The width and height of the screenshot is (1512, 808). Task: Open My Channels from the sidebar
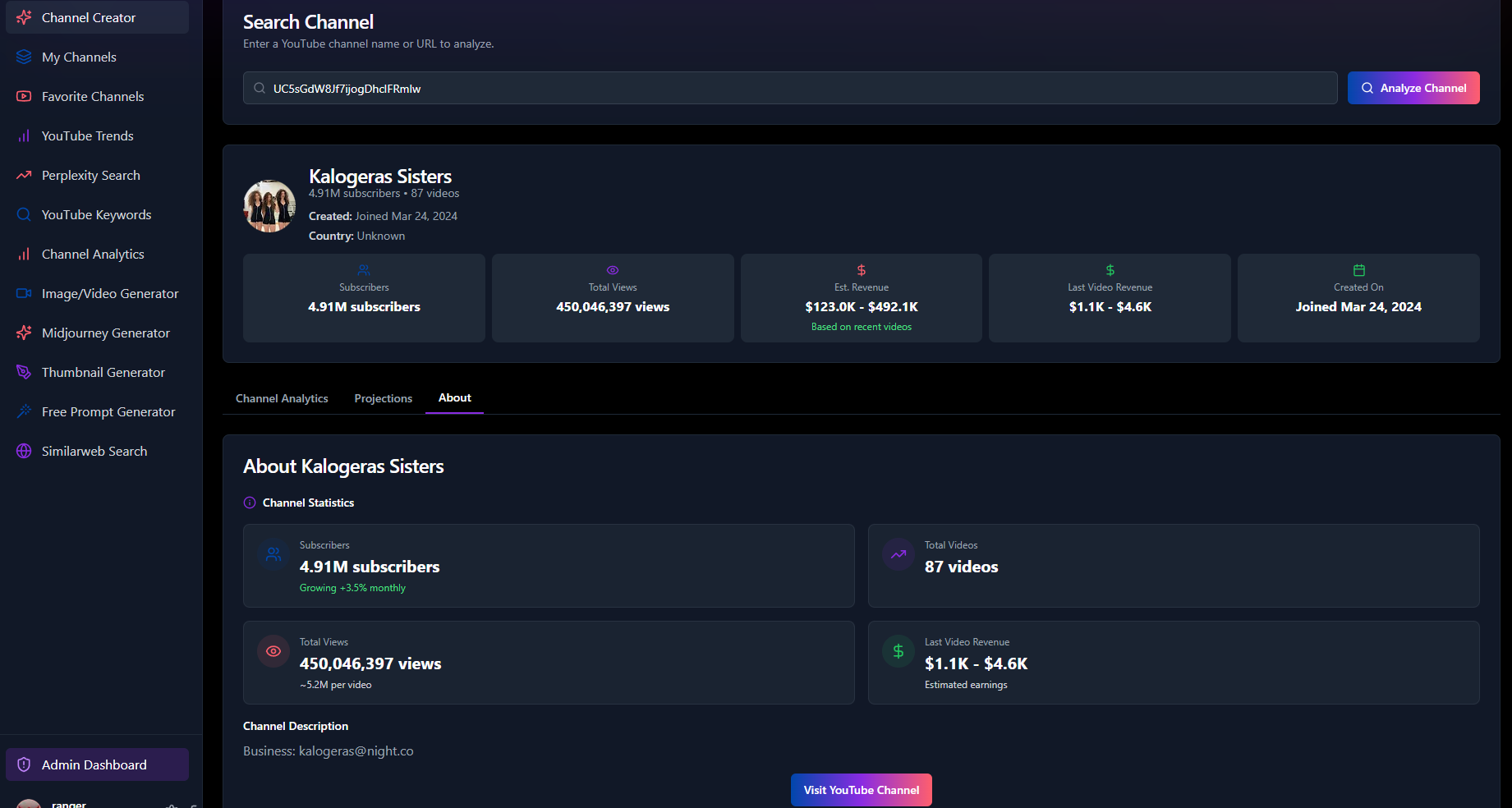97,57
